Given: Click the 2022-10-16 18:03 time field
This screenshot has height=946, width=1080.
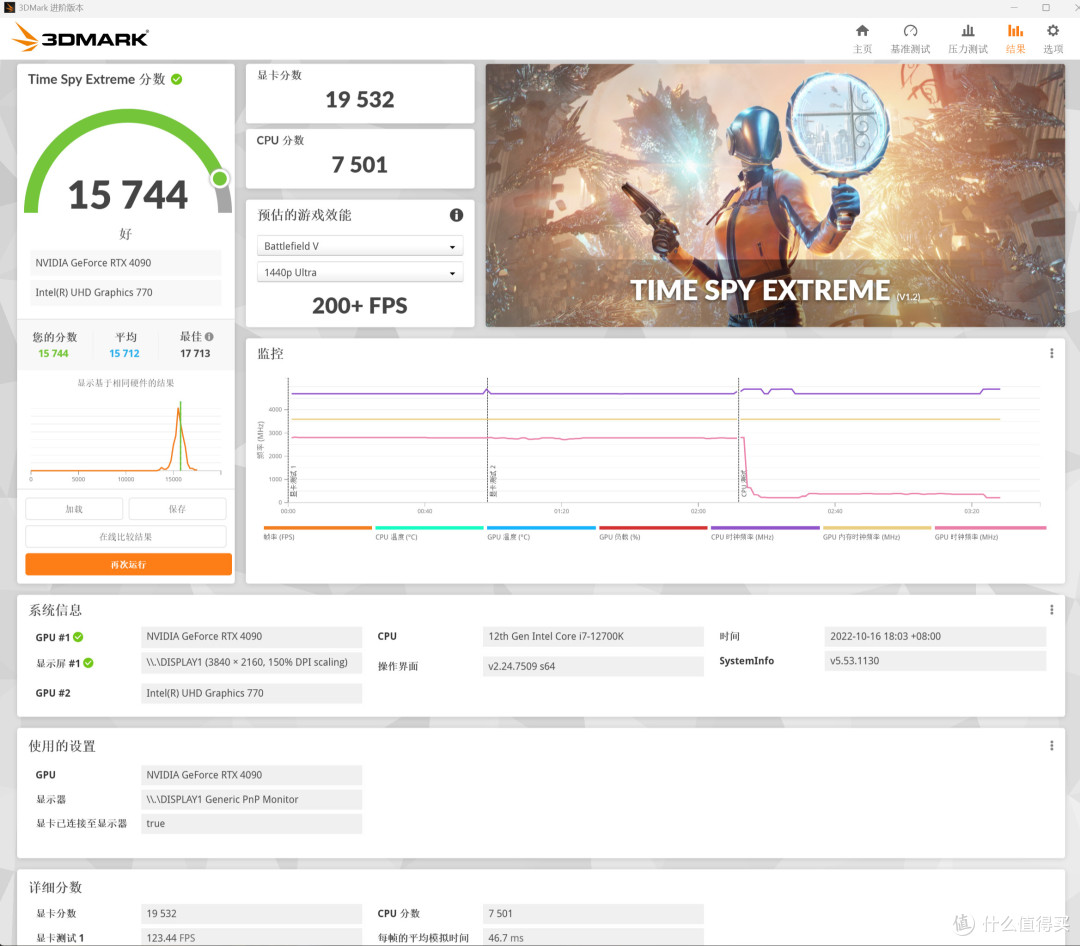Looking at the screenshot, I should [935, 636].
